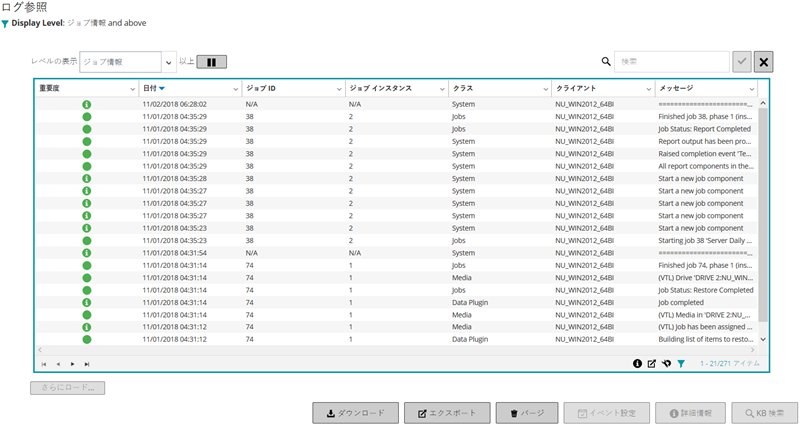Viewport: 800px width, 426px height.
Task: Click the イベント設定 button
Action: pos(607,413)
